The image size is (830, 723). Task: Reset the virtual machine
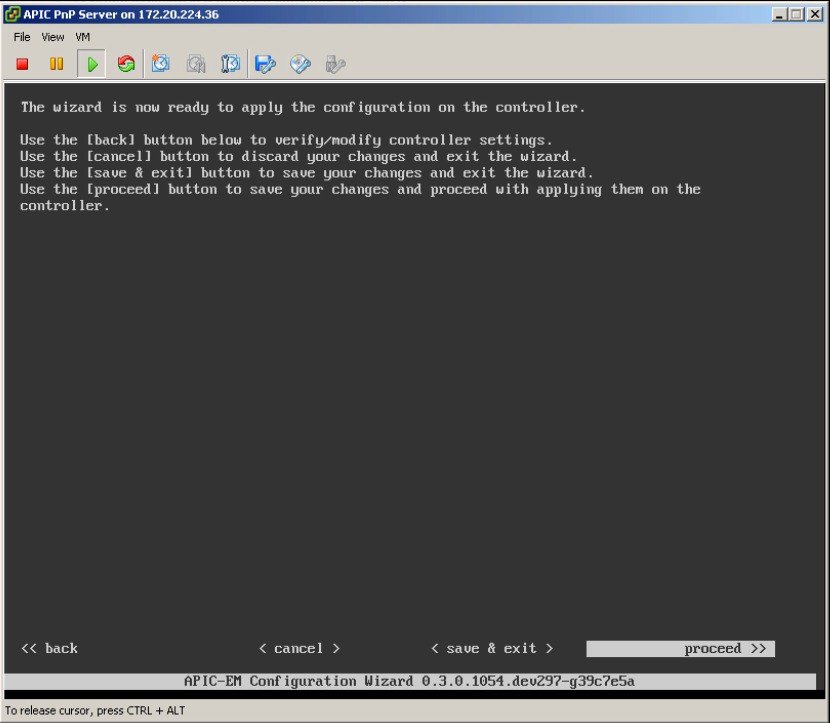(x=126, y=64)
